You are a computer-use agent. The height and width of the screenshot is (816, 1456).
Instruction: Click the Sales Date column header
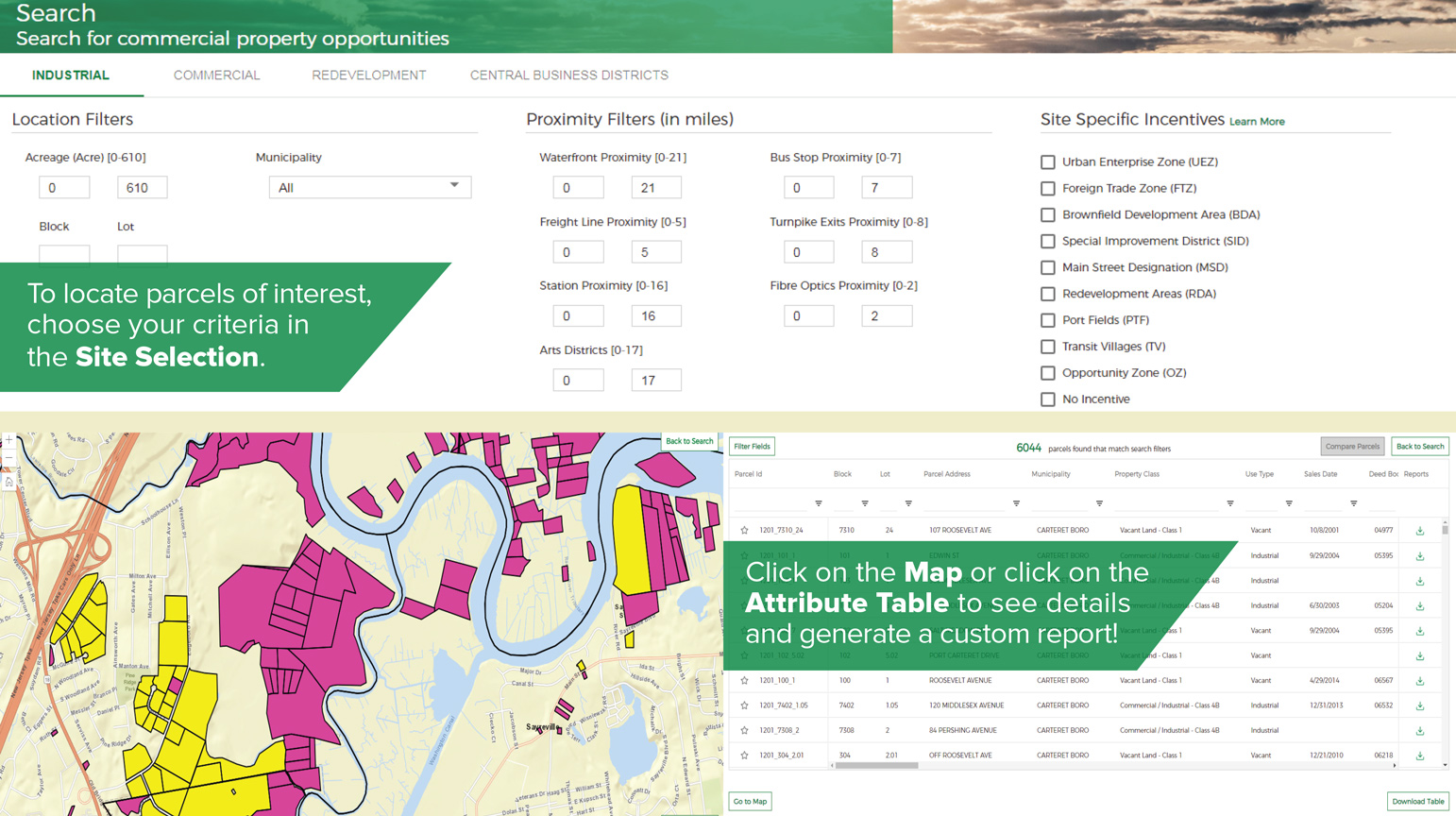click(x=1320, y=474)
